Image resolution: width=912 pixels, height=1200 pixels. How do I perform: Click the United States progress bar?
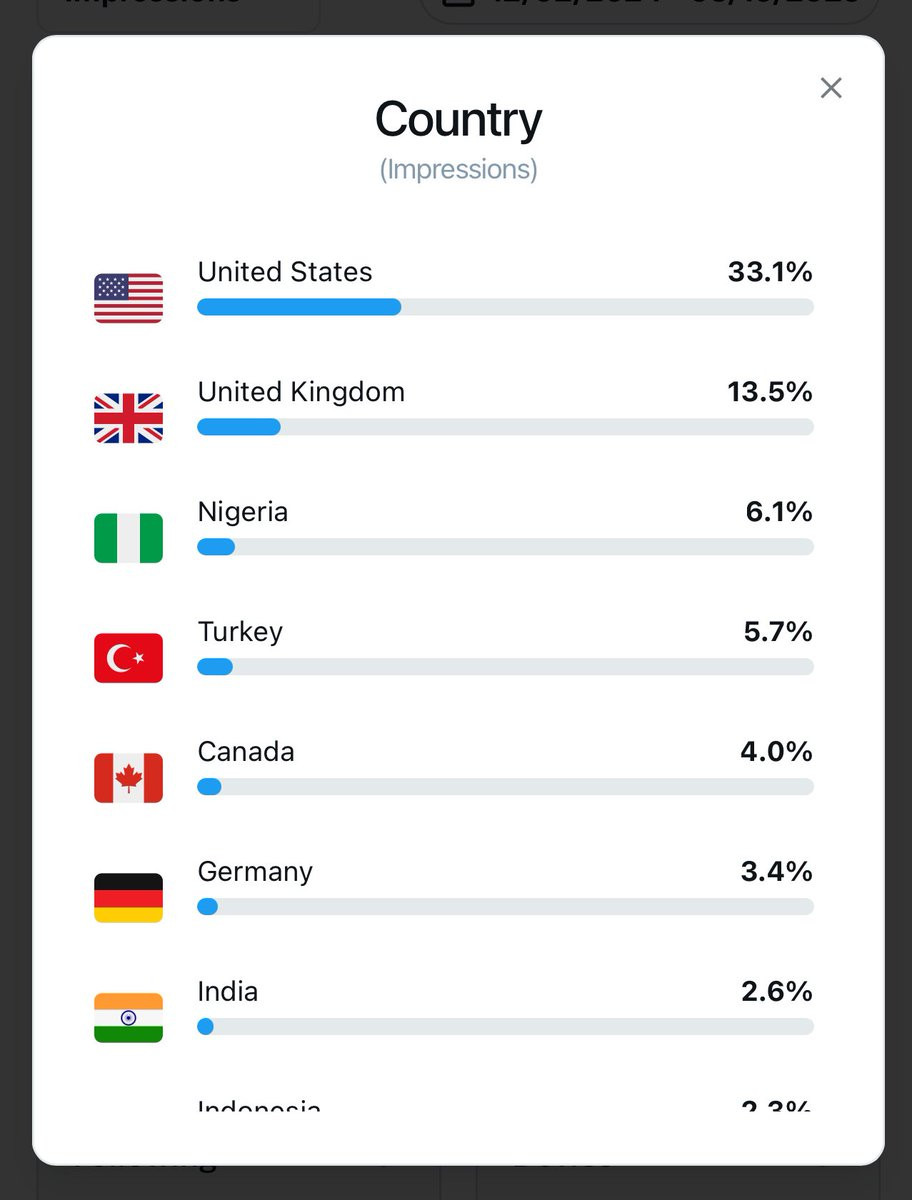[x=505, y=307]
